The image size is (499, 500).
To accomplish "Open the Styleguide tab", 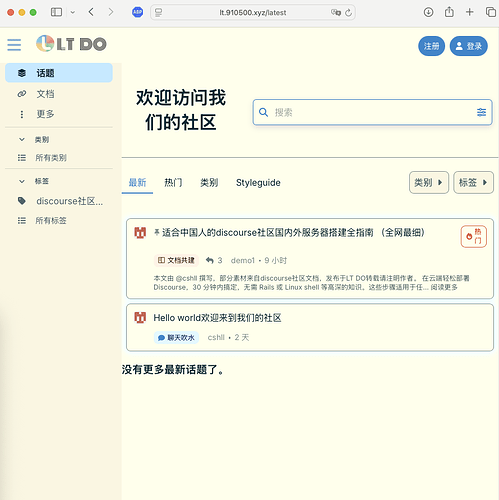I will [258, 183].
